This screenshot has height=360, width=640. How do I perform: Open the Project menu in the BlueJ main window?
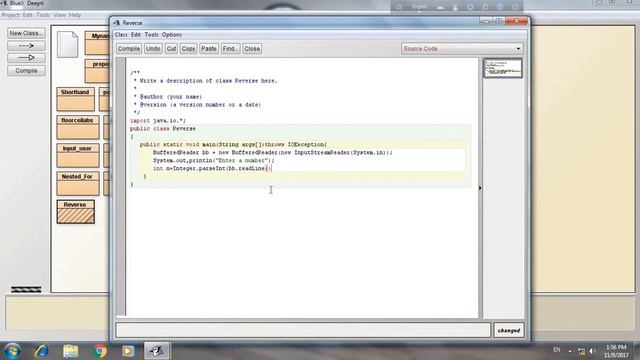11,15
